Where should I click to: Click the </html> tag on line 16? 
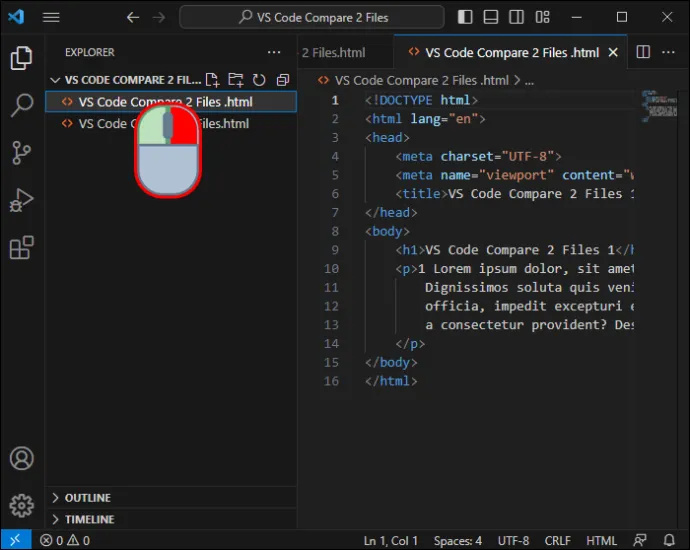(391, 381)
